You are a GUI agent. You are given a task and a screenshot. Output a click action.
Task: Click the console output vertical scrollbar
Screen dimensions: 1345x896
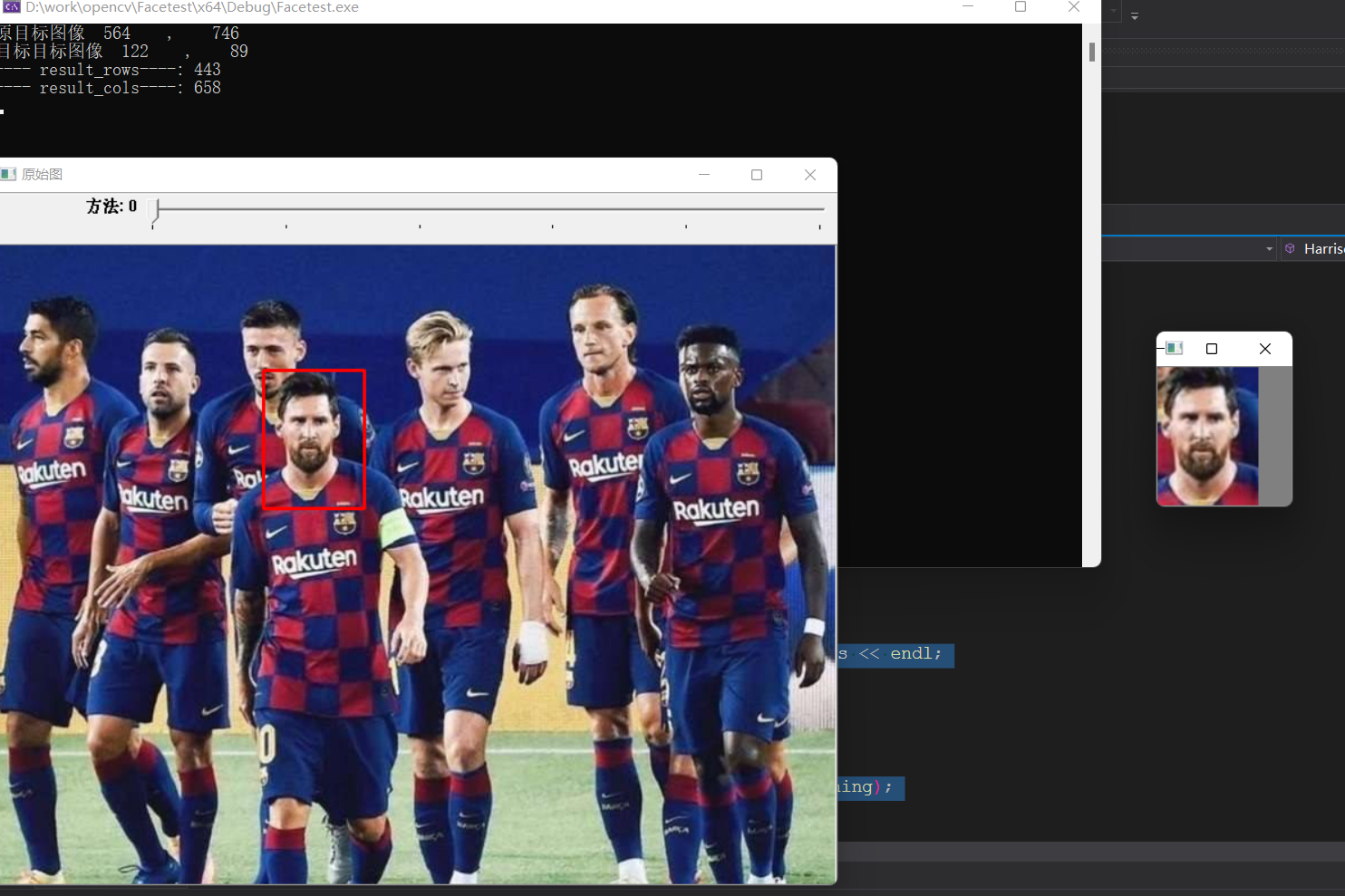[x=1090, y=50]
